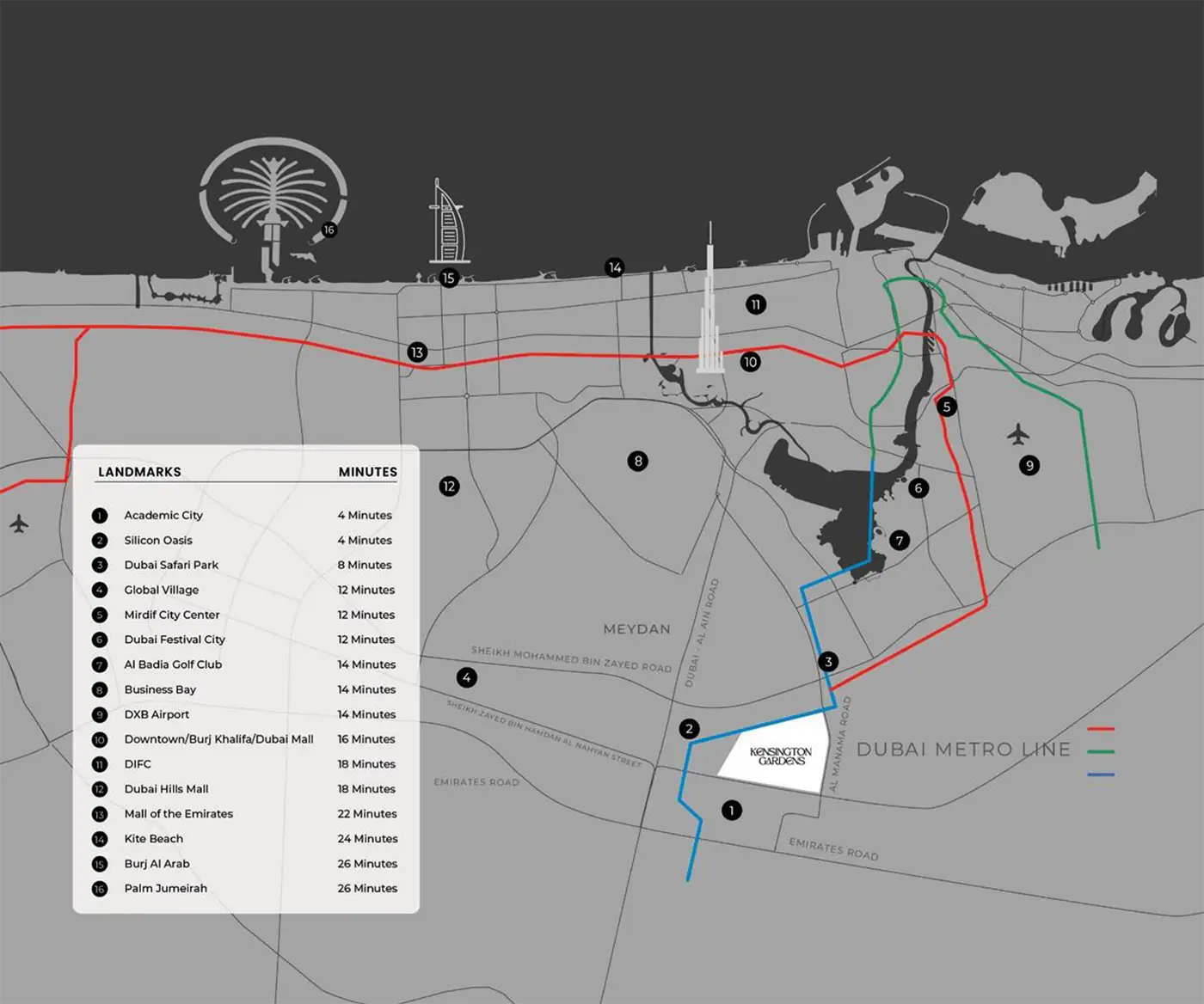Select the Palm Jumeirah entry in the landmarks list

pos(165,889)
